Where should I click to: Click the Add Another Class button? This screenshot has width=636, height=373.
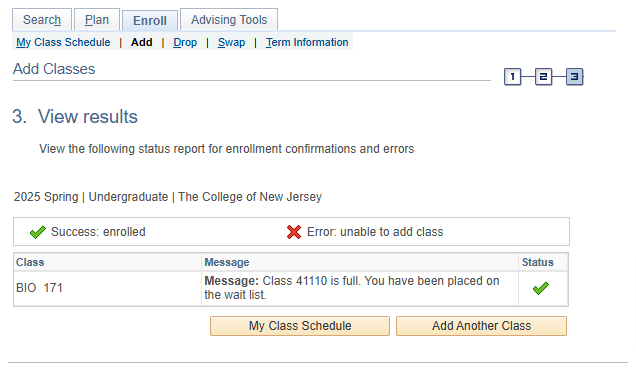coord(481,326)
